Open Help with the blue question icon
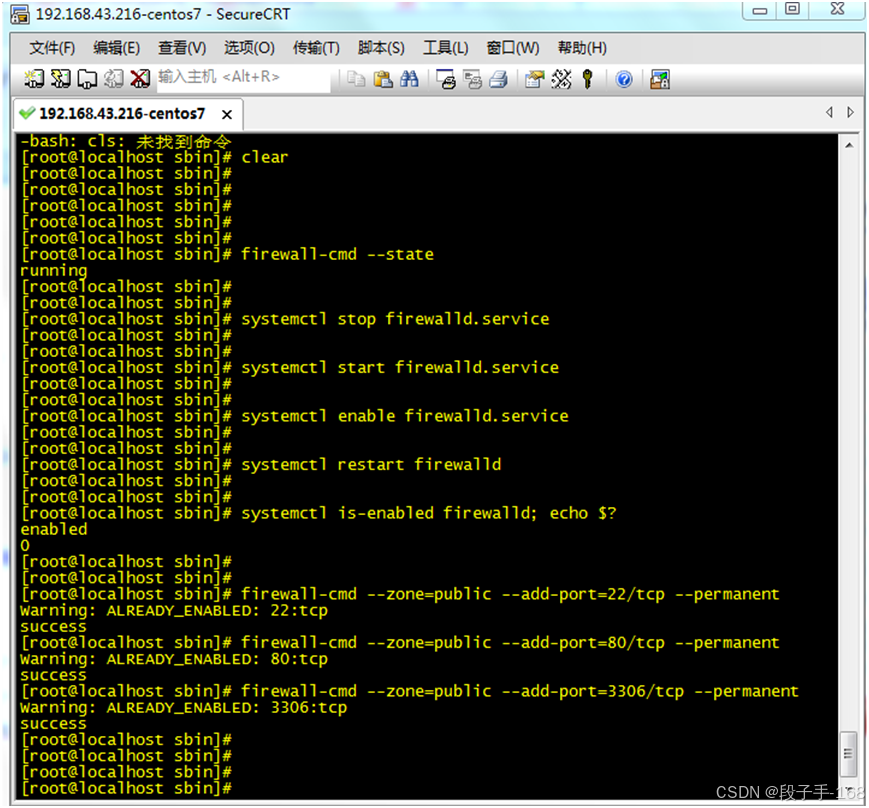869x808 pixels. 624,79
